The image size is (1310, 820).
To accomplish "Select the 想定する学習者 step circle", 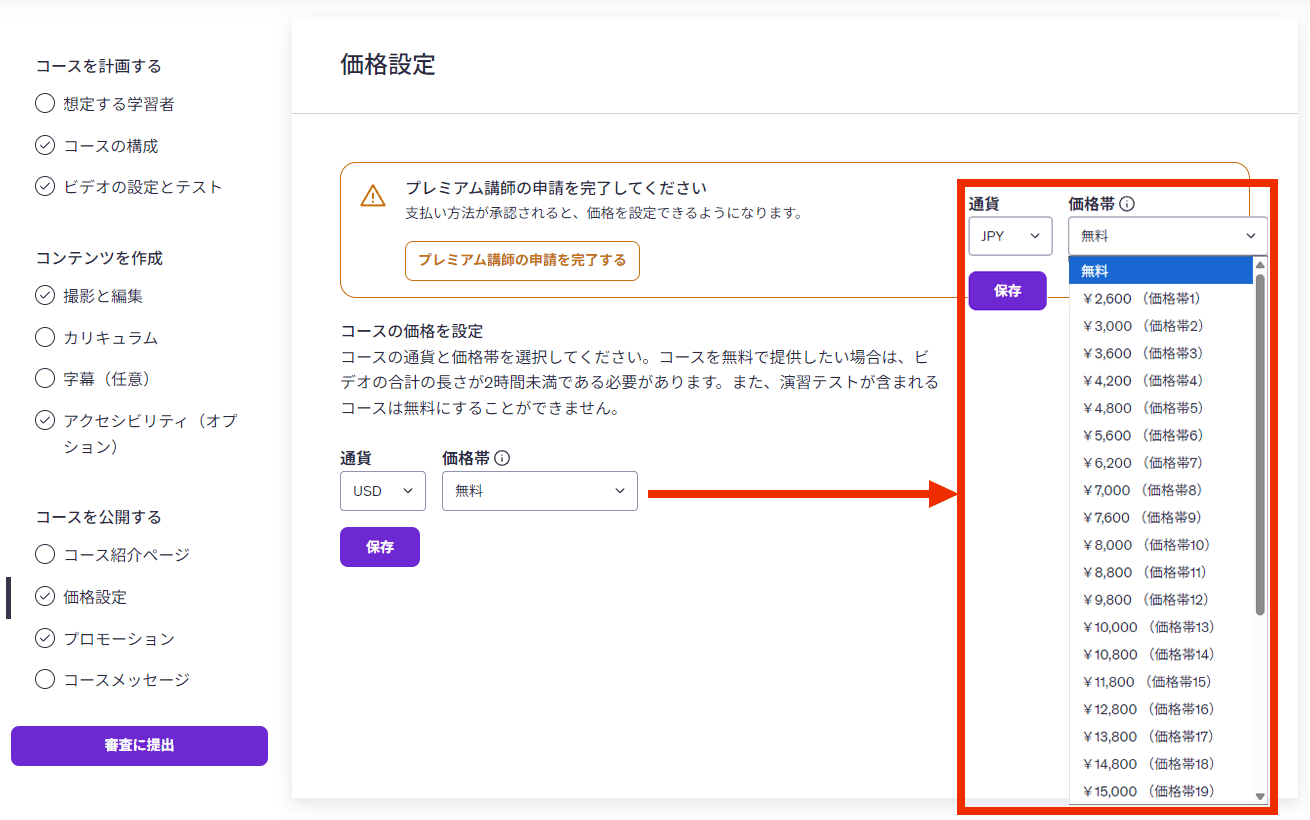I will [x=45, y=103].
